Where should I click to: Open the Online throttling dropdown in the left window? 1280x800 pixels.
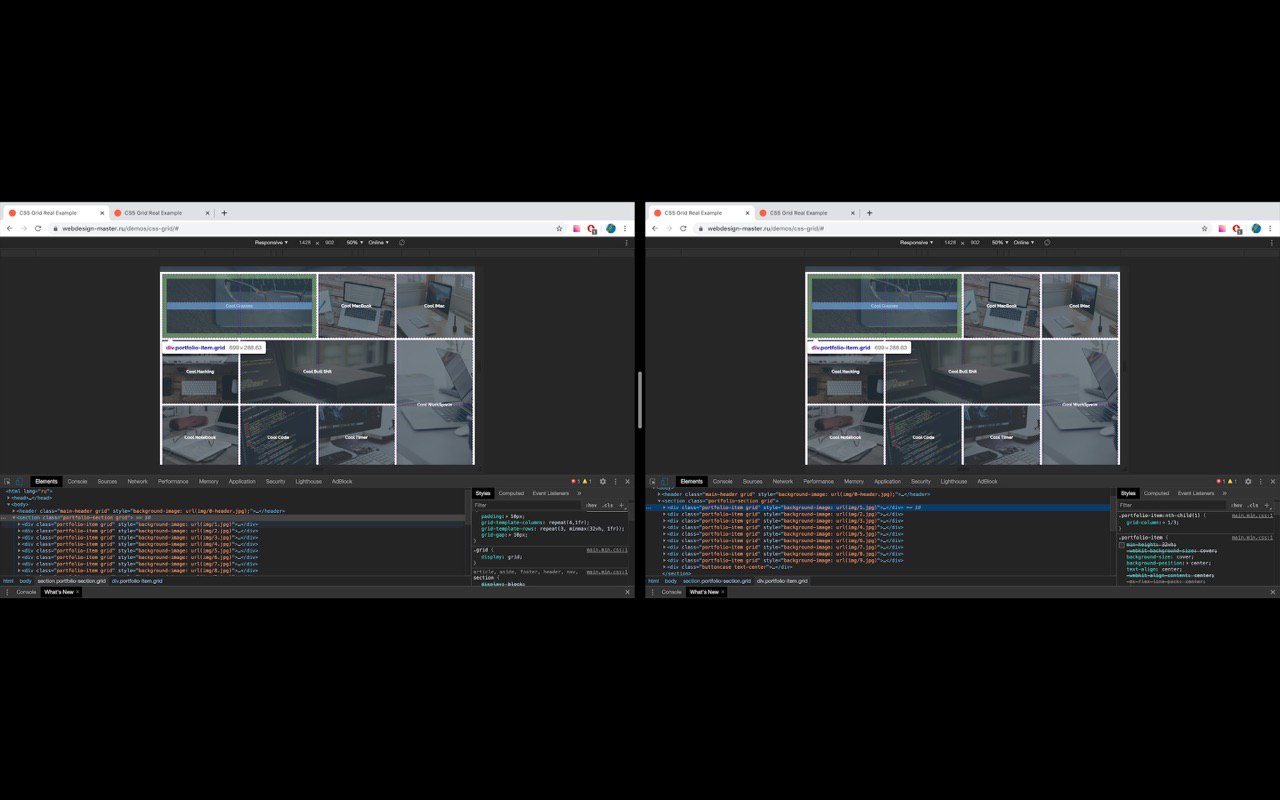coord(379,242)
